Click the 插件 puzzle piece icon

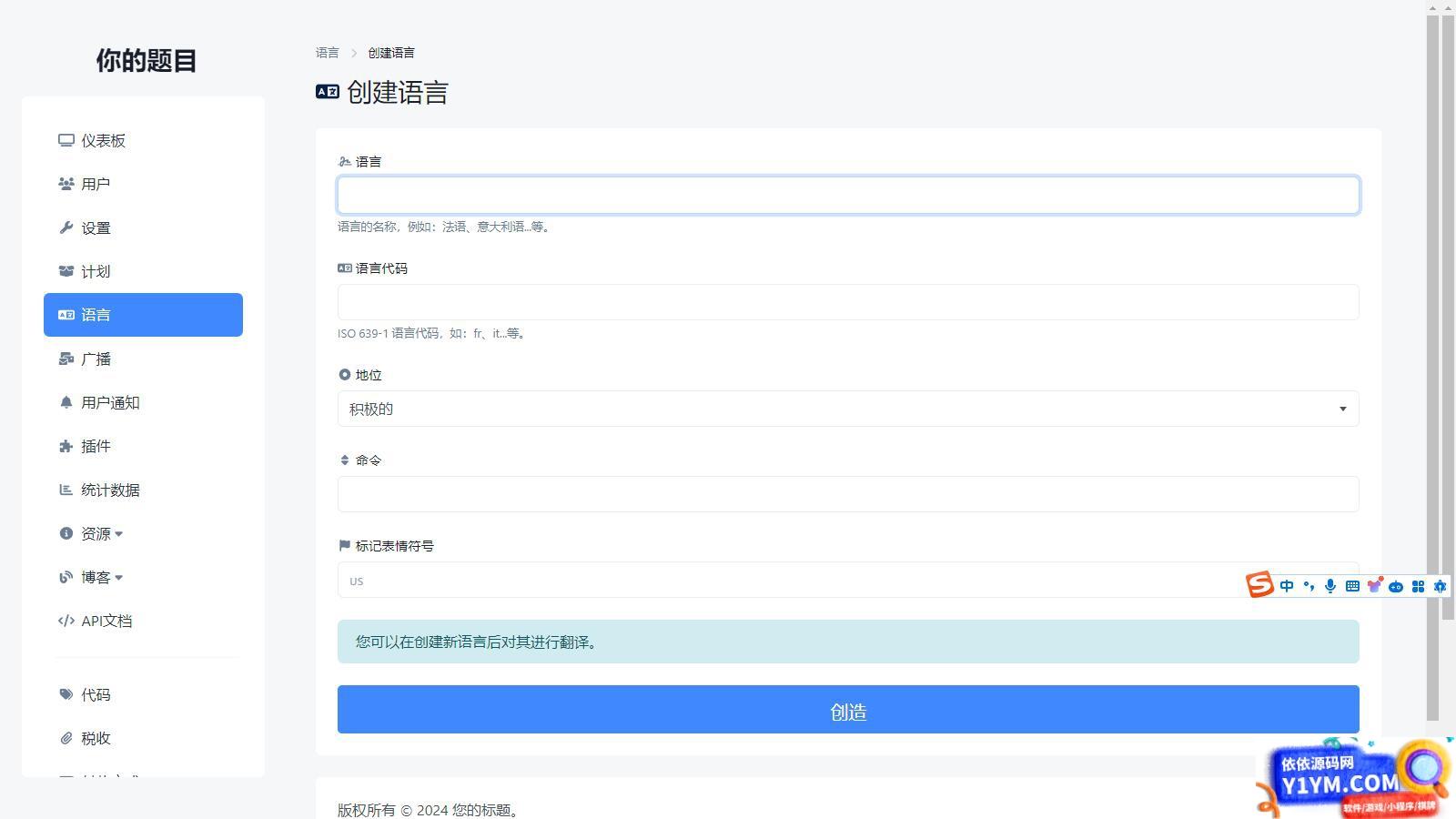pyautogui.click(x=66, y=446)
